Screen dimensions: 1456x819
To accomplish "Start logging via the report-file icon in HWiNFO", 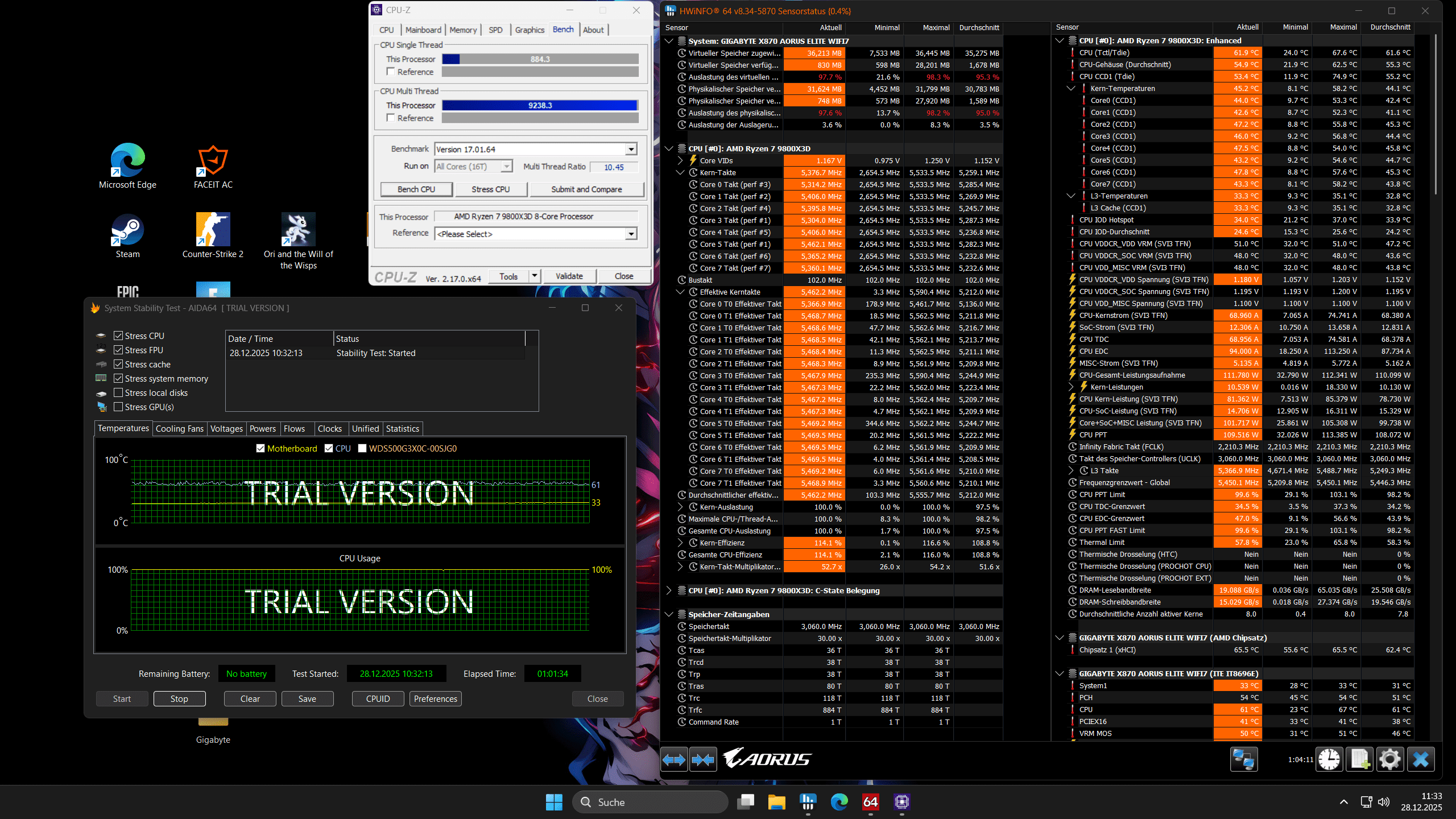I will (1359, 759).
